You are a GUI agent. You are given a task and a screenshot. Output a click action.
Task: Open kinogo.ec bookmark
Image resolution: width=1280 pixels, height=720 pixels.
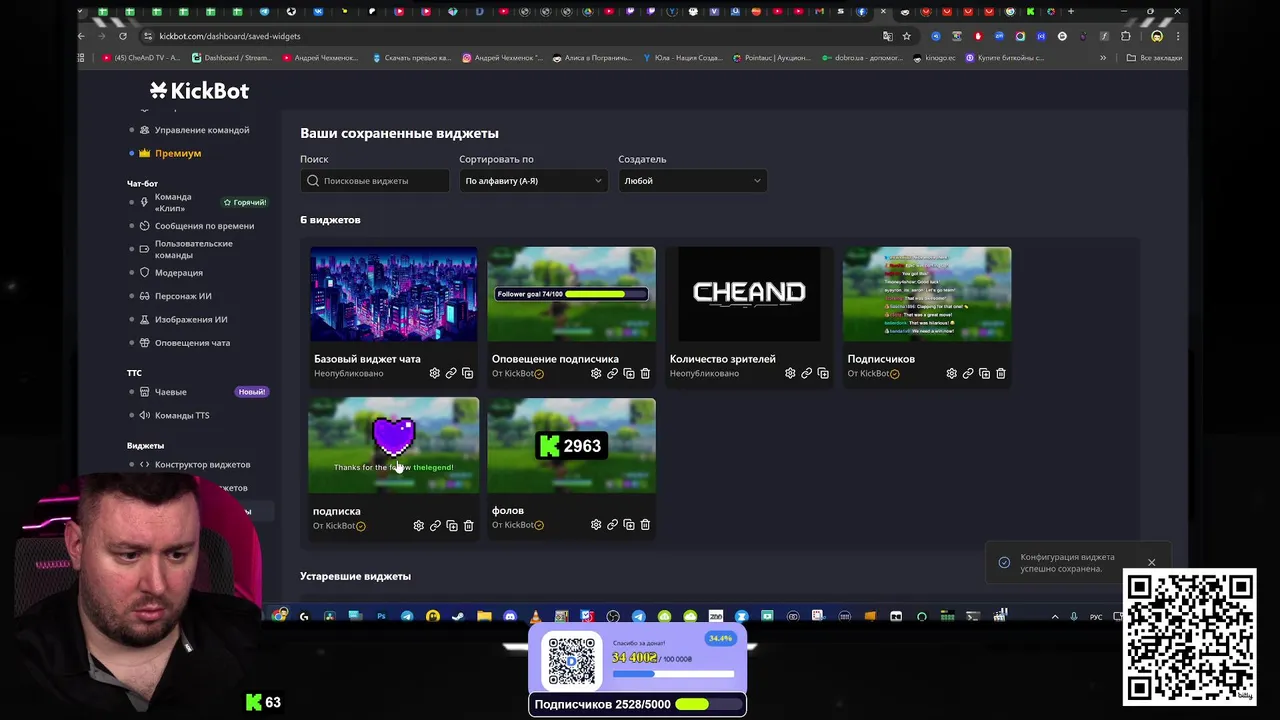point(934,58)
